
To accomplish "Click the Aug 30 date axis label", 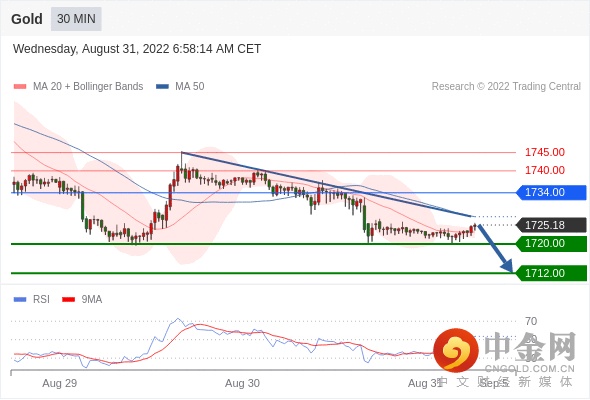I will [x=242, y=383].
